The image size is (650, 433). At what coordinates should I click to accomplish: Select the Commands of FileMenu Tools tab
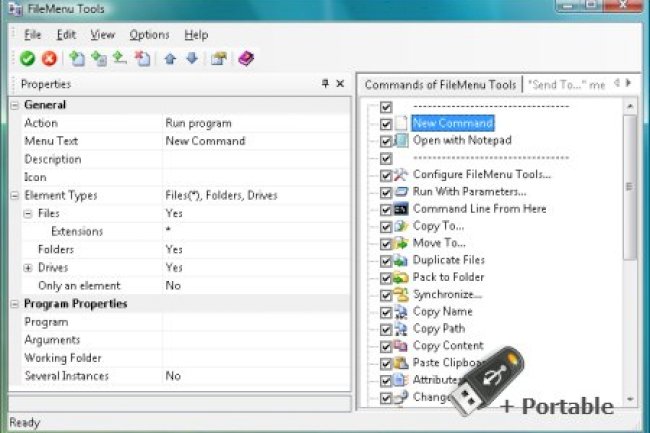(440, 85)
